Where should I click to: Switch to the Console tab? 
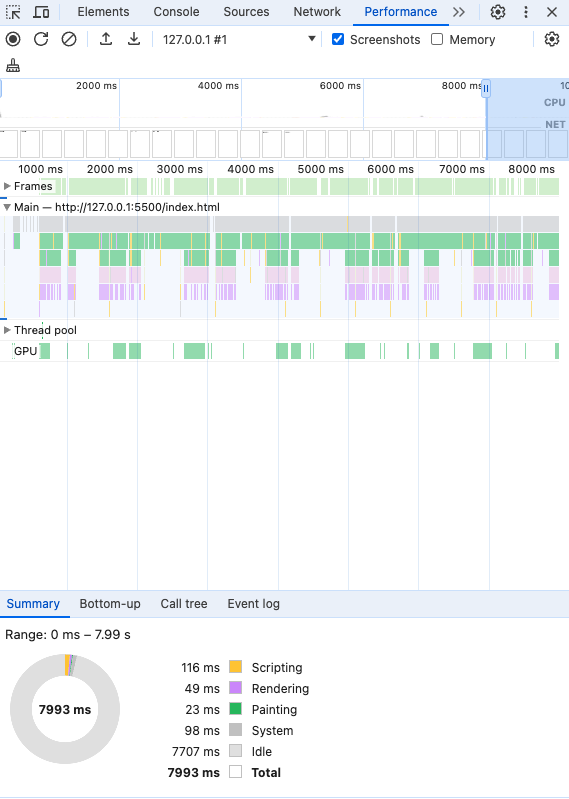tap(176, 12)
